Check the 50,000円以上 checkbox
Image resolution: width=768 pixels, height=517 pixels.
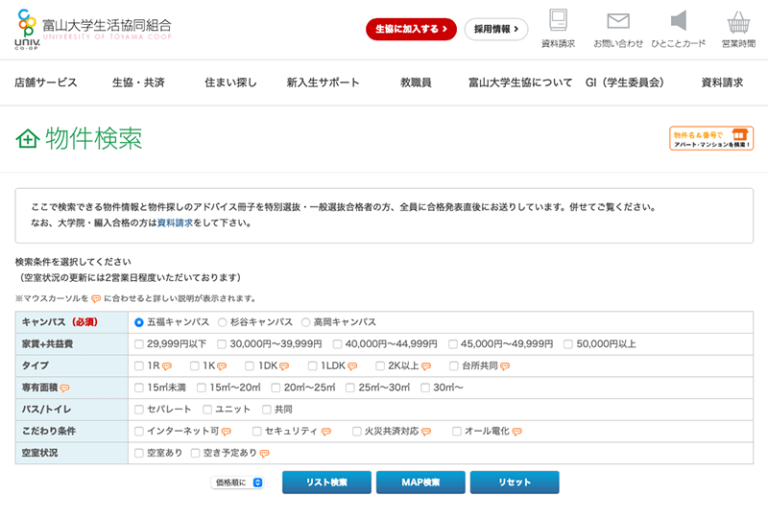point(568,344)
